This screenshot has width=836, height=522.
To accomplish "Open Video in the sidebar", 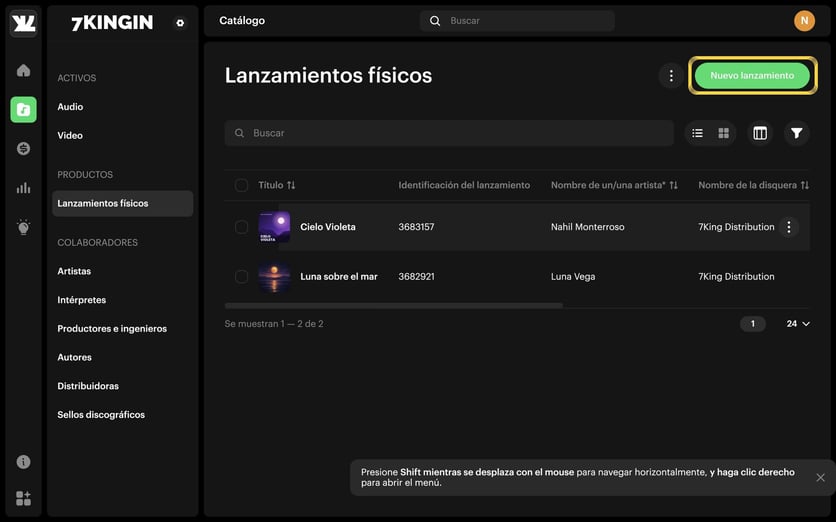I will pos(70,135).
